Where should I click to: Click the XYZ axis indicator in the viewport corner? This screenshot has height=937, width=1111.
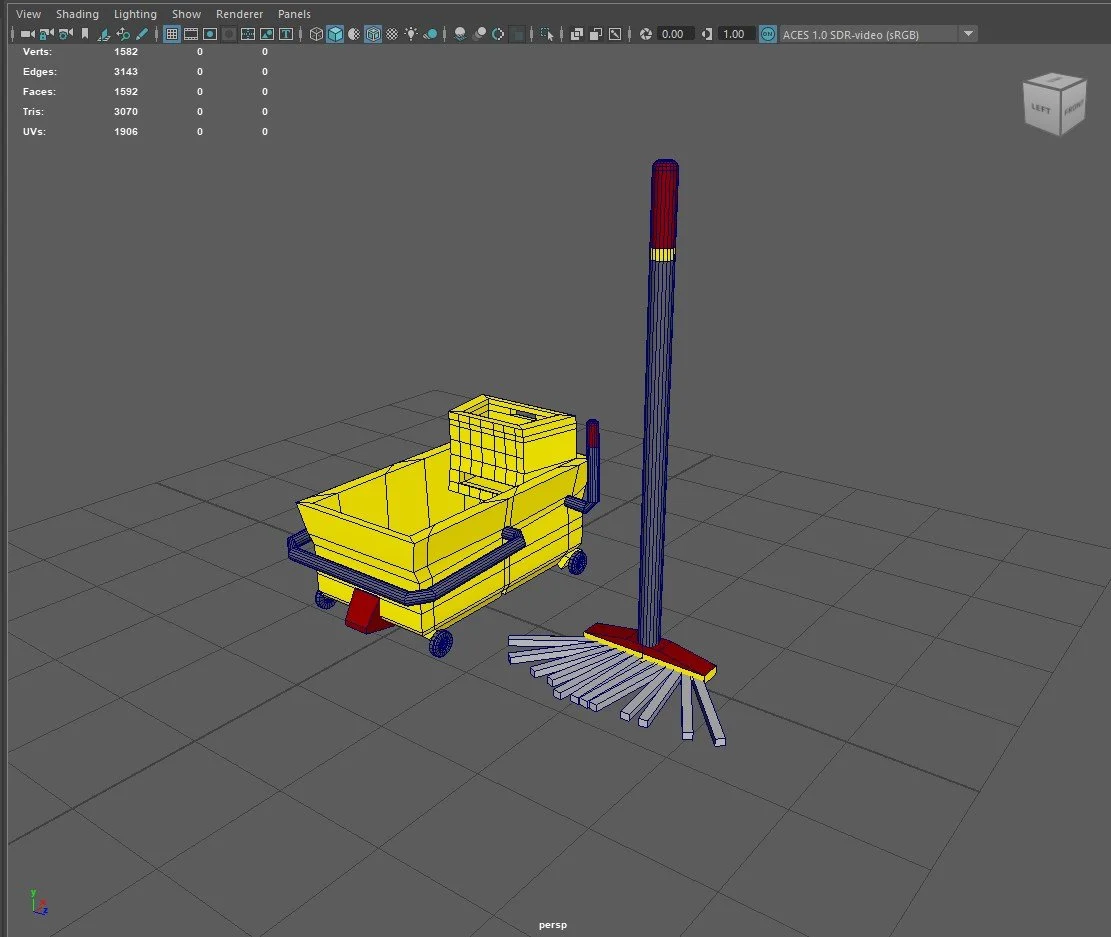pyautogui.click(x=38, y=902)
